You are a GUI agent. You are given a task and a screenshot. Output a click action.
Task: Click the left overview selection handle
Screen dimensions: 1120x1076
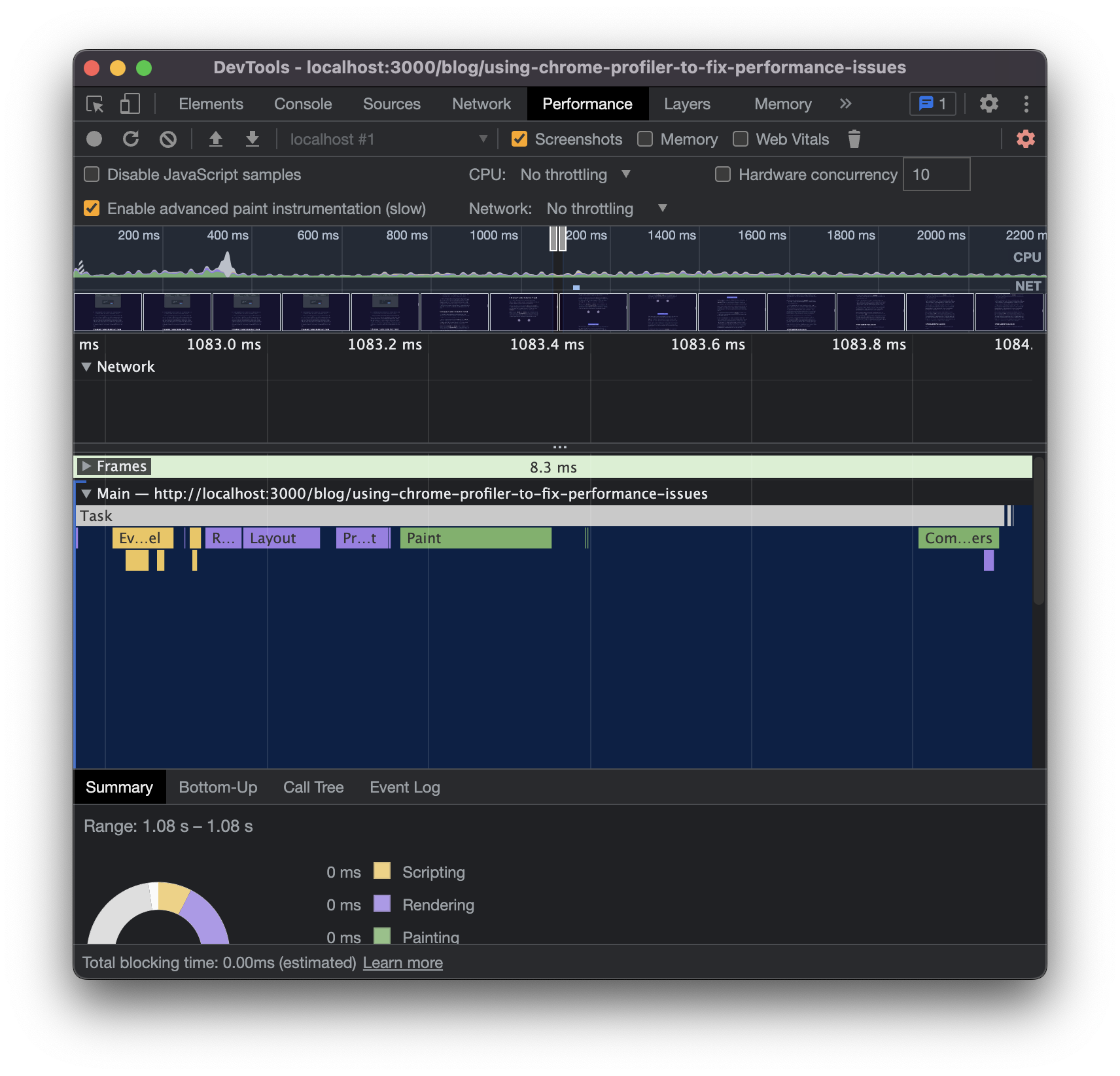(x=553, y=239)
